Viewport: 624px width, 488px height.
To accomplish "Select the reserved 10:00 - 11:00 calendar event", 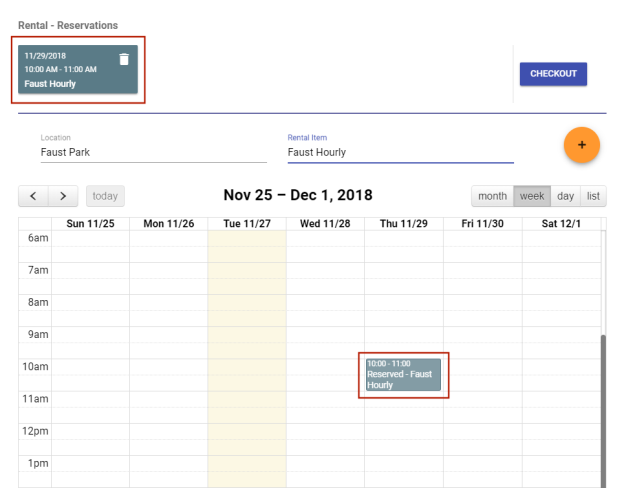I will pyautogui.click(x=403, y=374).
